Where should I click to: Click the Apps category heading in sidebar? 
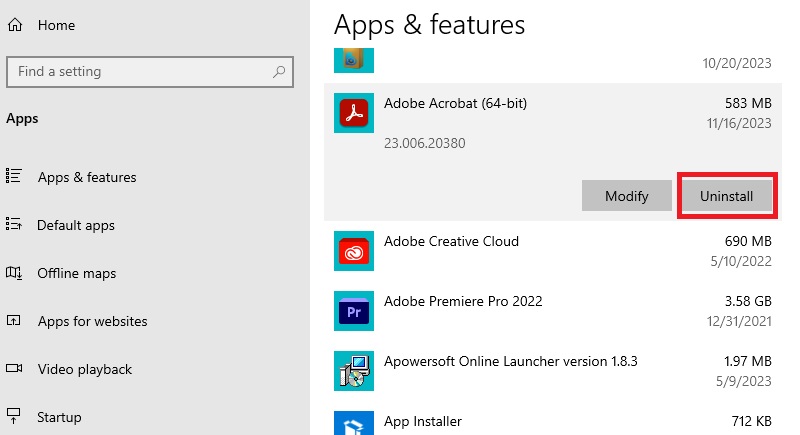22,119
